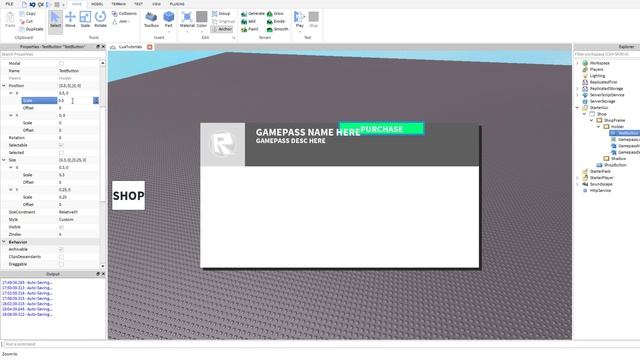This screenshot has height=360, width=640.
Task: Open the Toolbox panel
Action: (151, 19)
